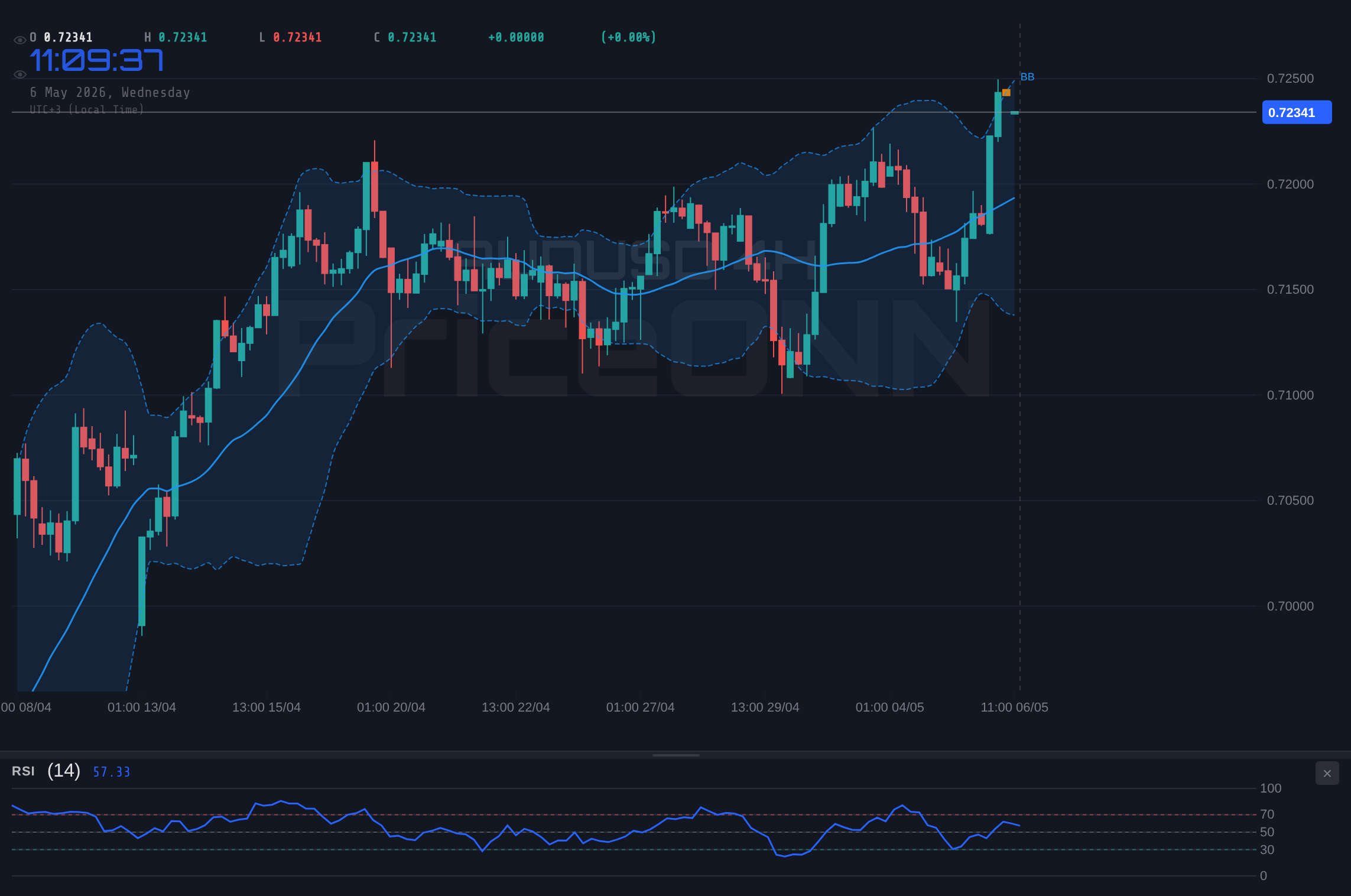Grab the pane divider handle above RSI

[675, 755]
